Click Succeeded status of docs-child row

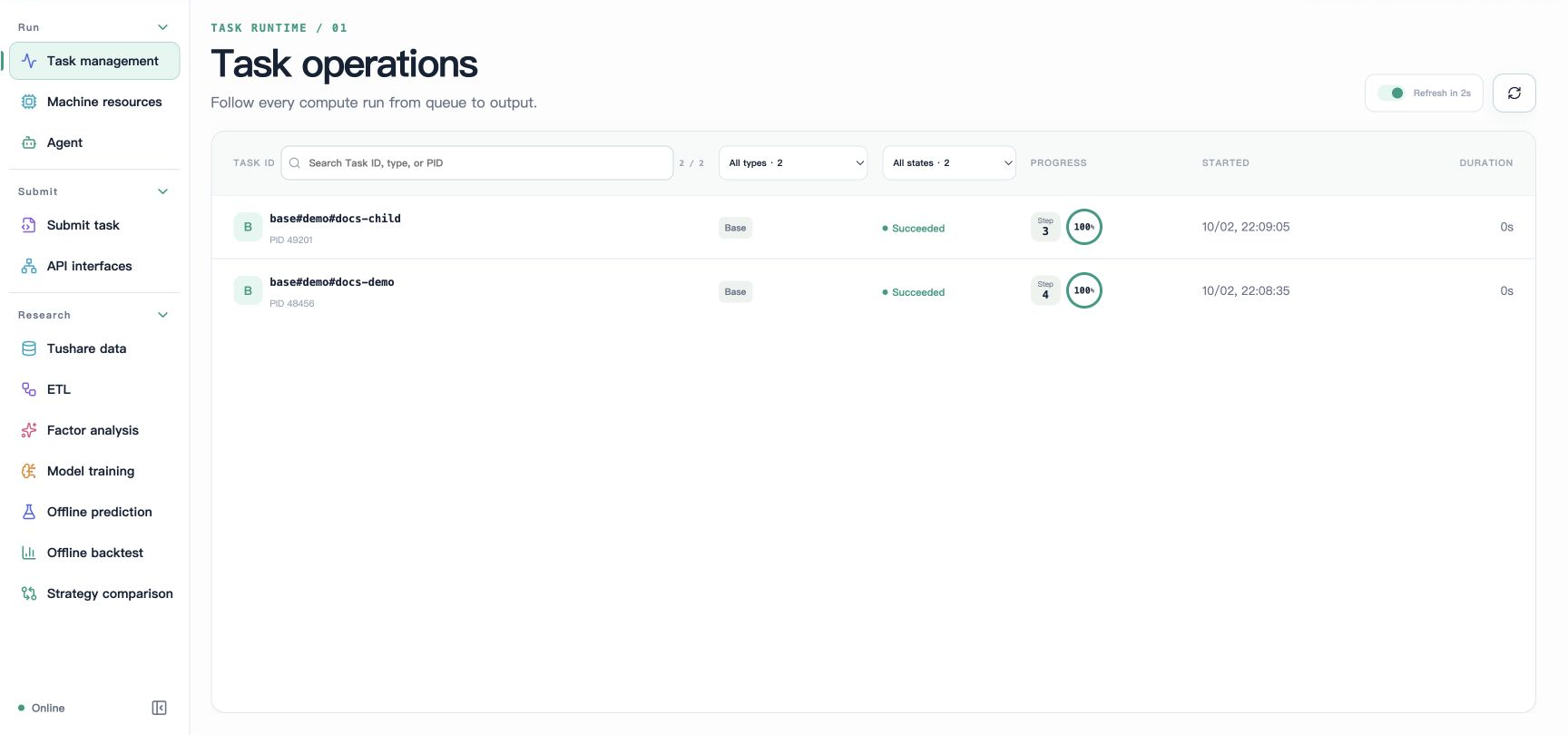(913, 229)
